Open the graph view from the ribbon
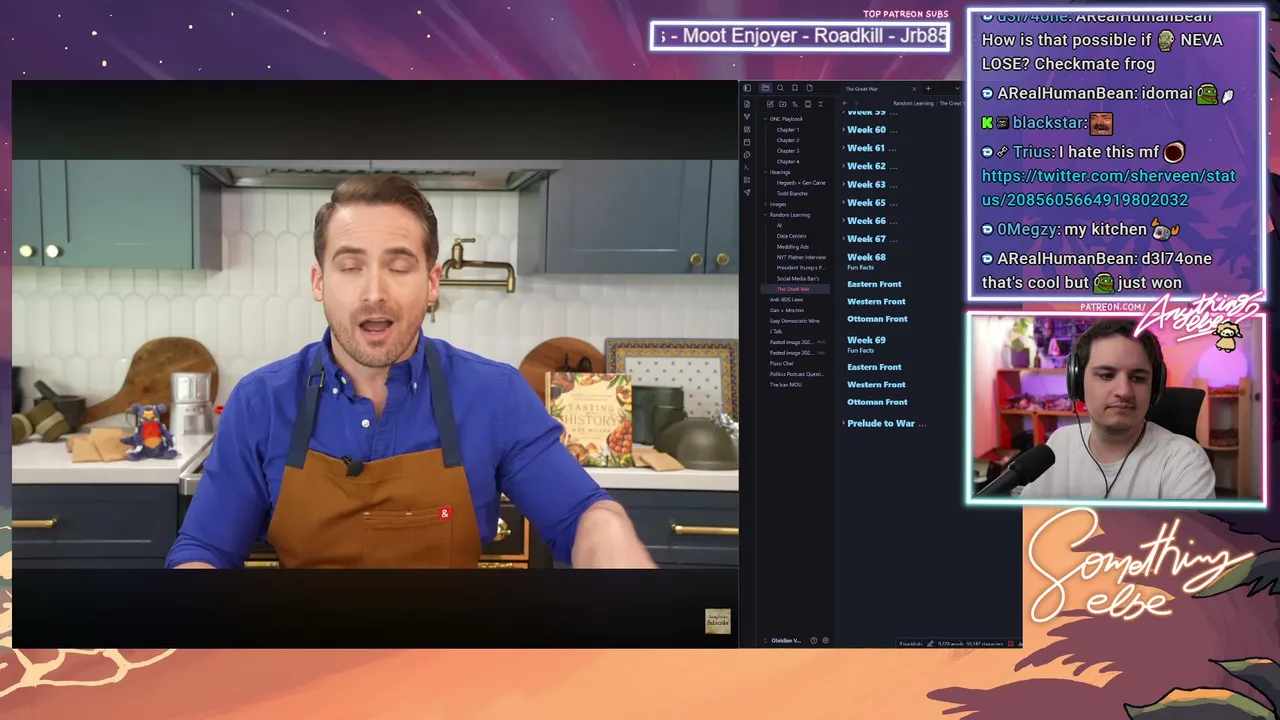Screen dimensions: 1280x720 click(747, 117)
